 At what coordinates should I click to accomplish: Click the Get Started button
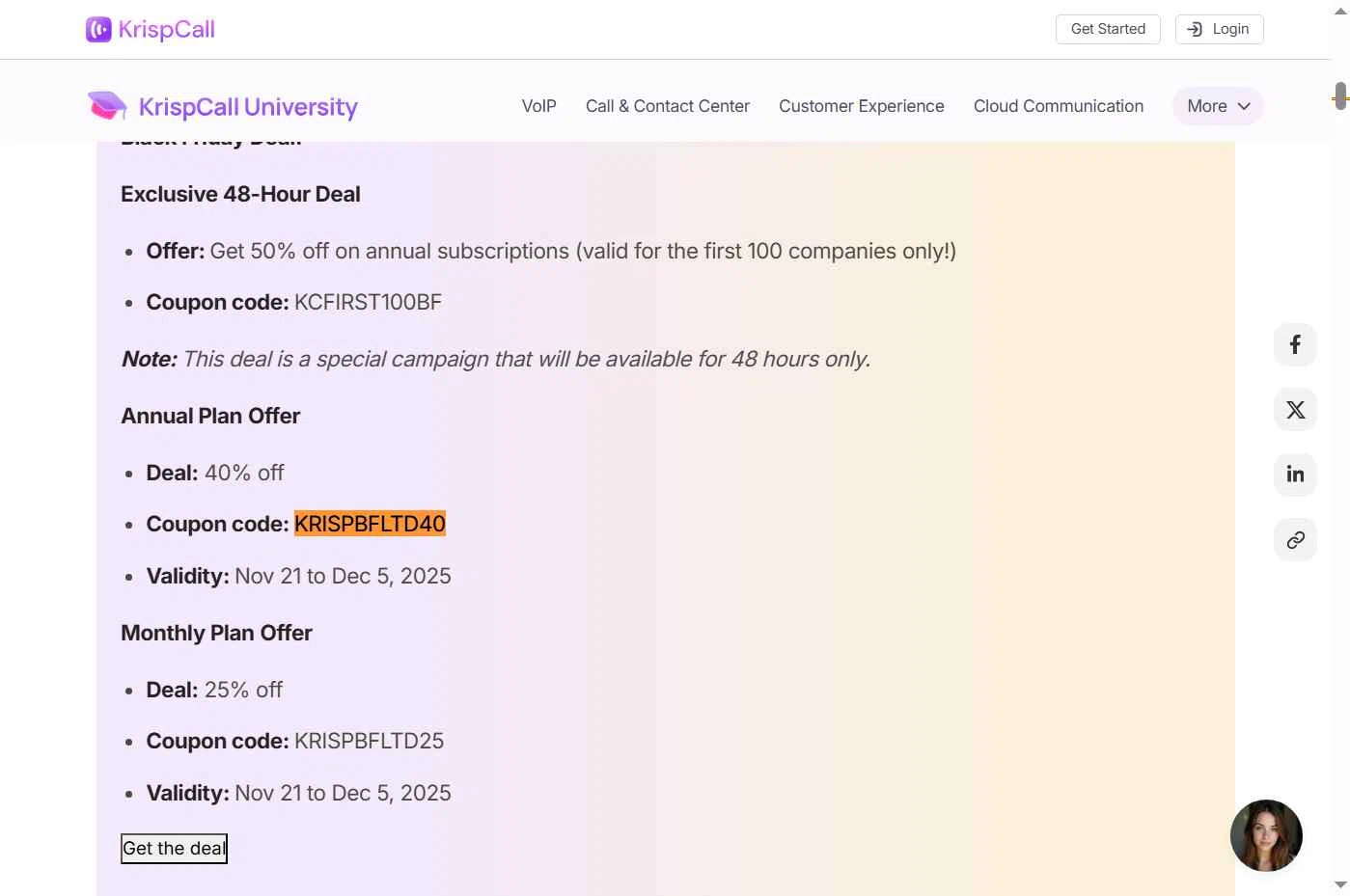coord(1108,29)
